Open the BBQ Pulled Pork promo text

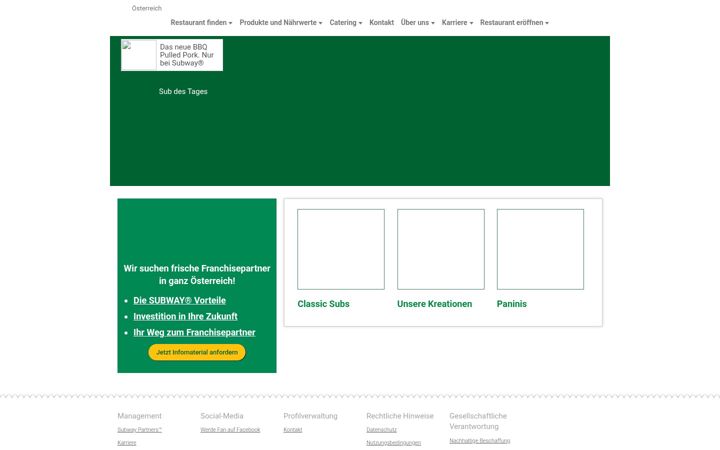[187, 55]
